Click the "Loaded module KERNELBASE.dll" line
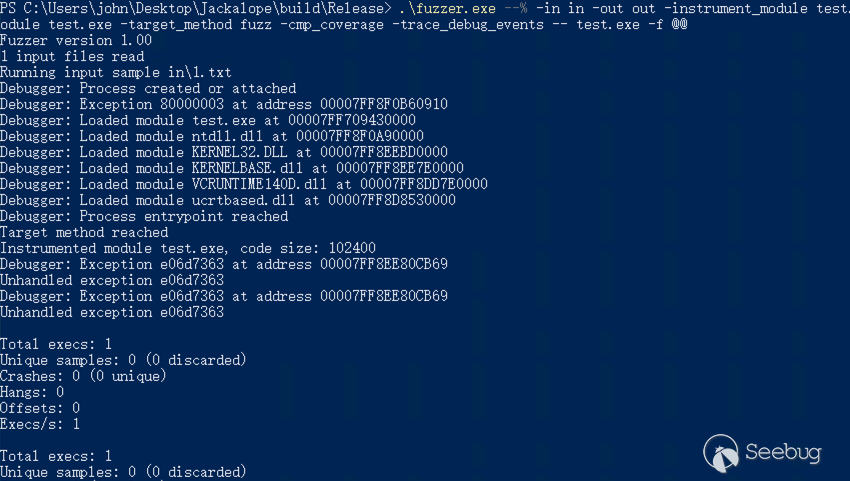Screen dimensions: 850x481 [x=232, y=168]
